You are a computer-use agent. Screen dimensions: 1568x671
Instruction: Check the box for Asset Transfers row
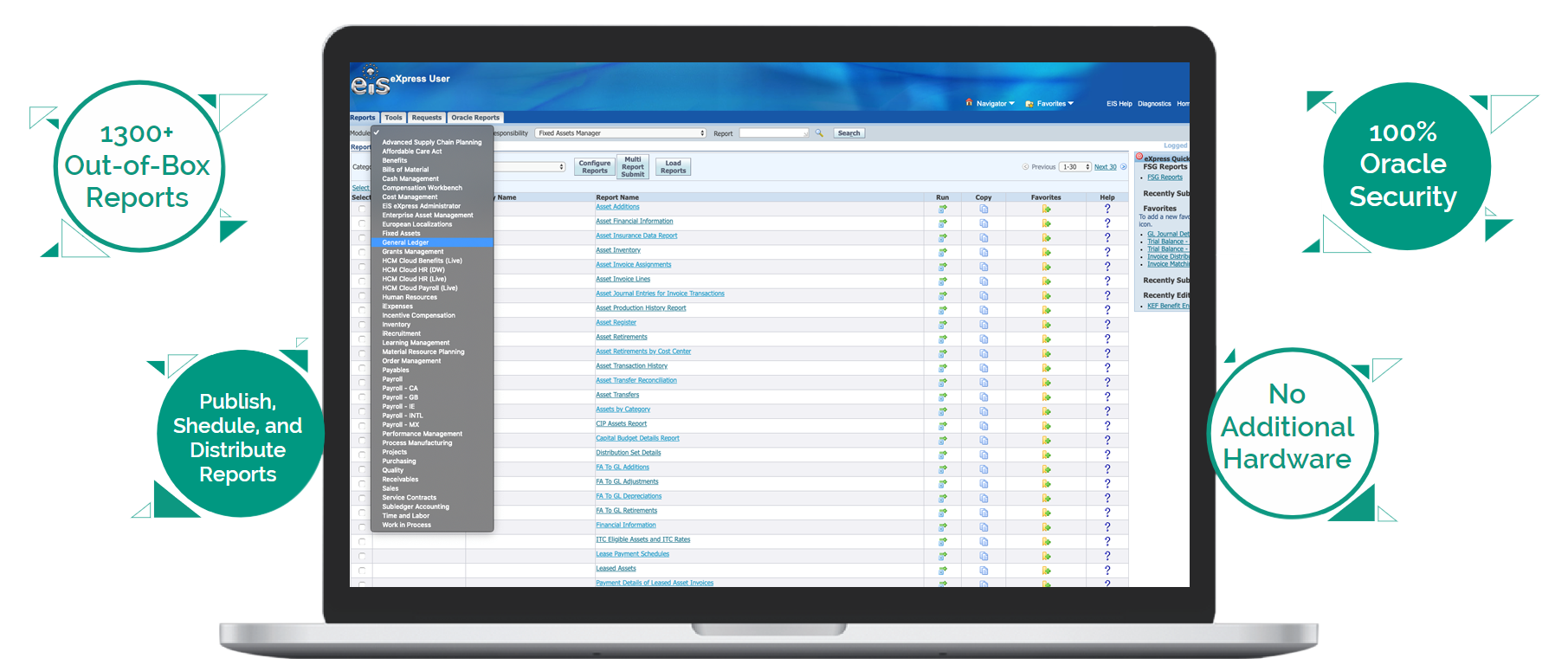362,397
